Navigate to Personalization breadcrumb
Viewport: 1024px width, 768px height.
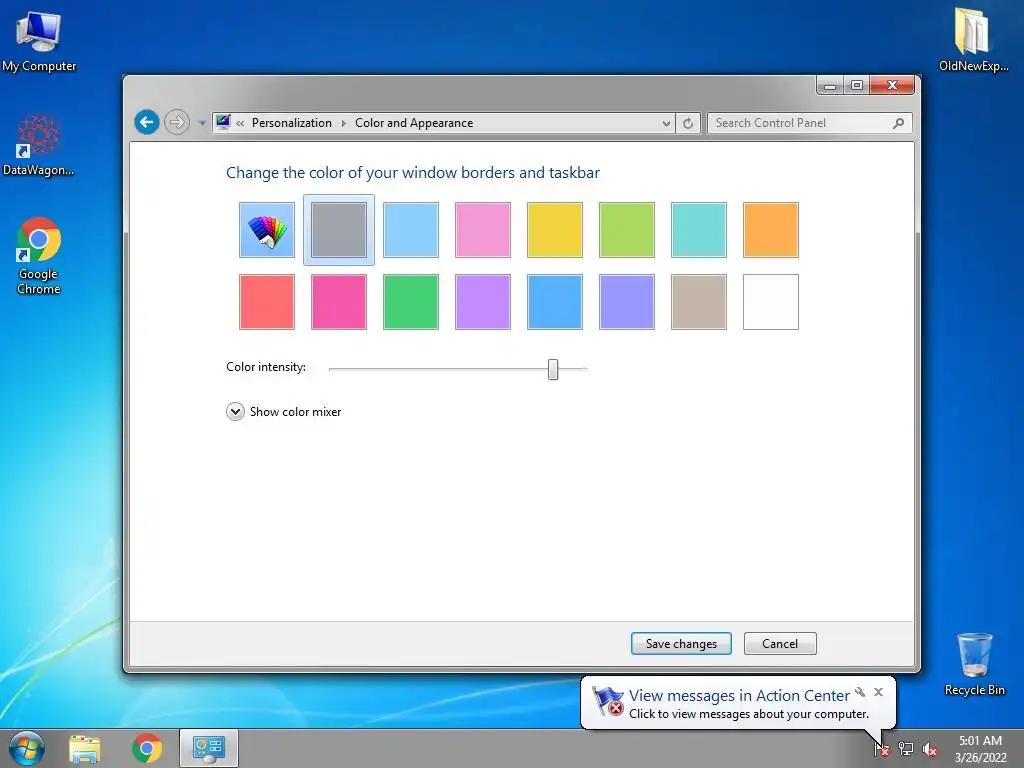click(x=292, y=123)
